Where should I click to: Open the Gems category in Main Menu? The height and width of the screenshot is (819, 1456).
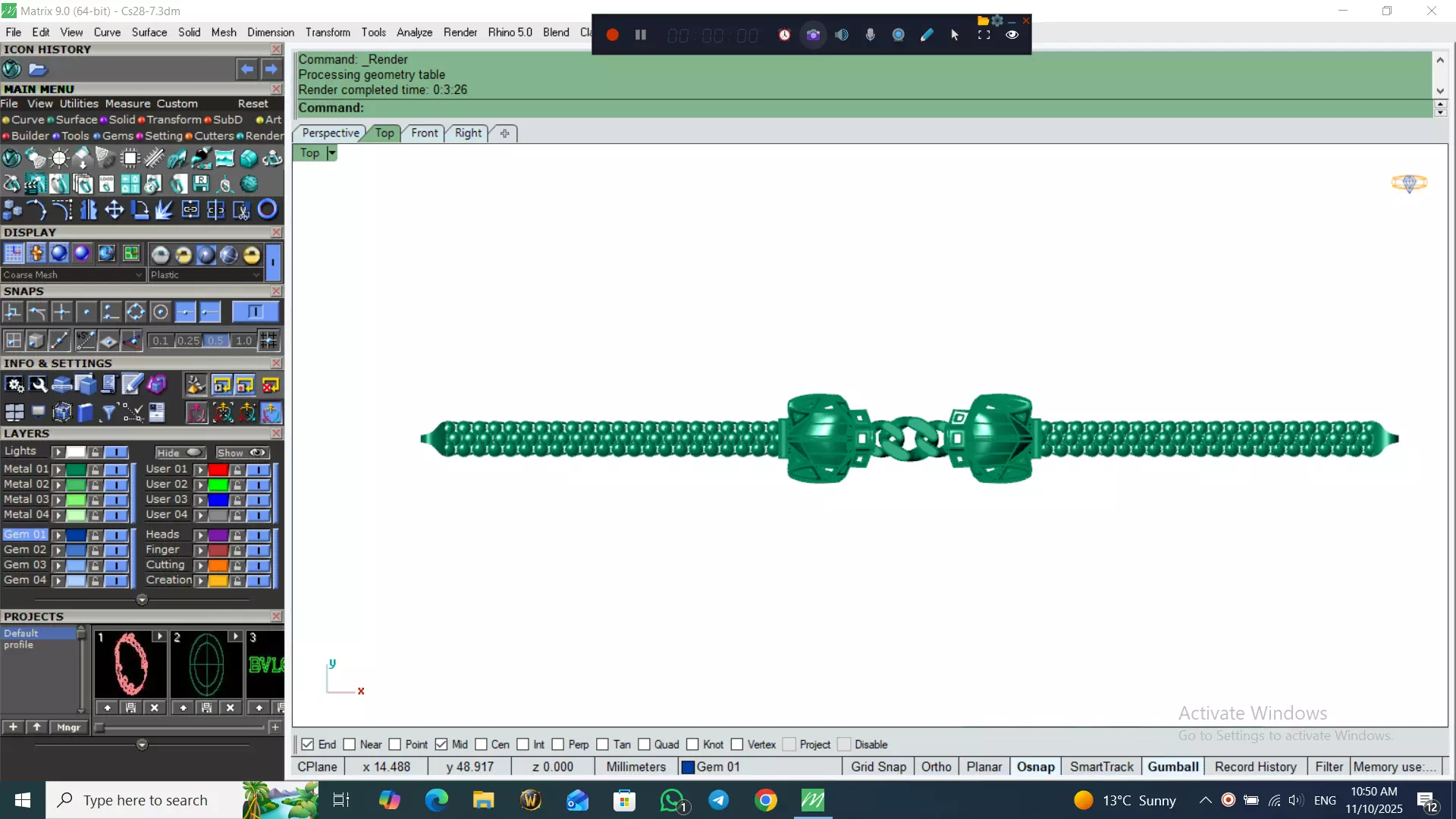coord(118,136)
